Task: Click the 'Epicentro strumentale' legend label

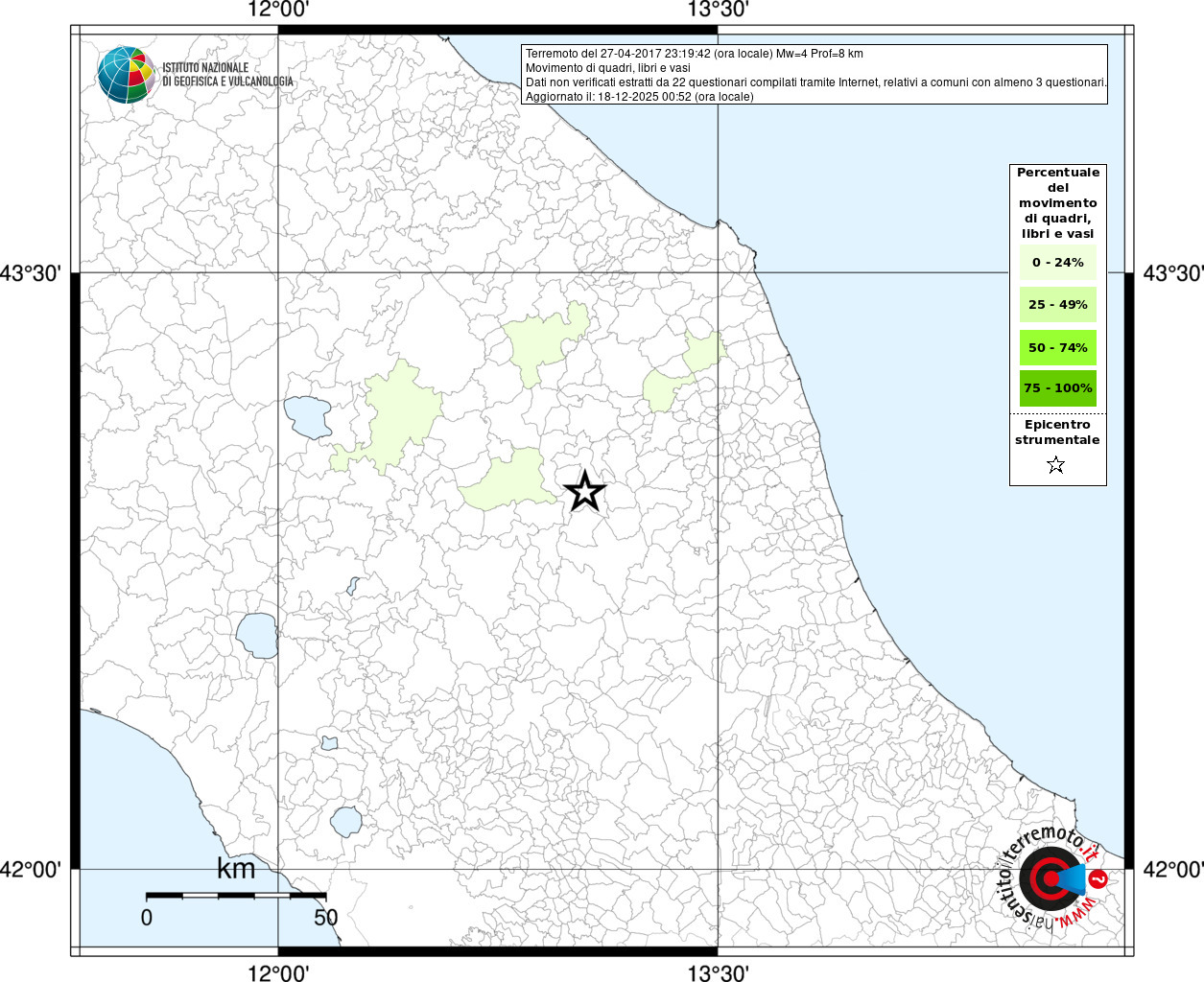Action: 1057,432
